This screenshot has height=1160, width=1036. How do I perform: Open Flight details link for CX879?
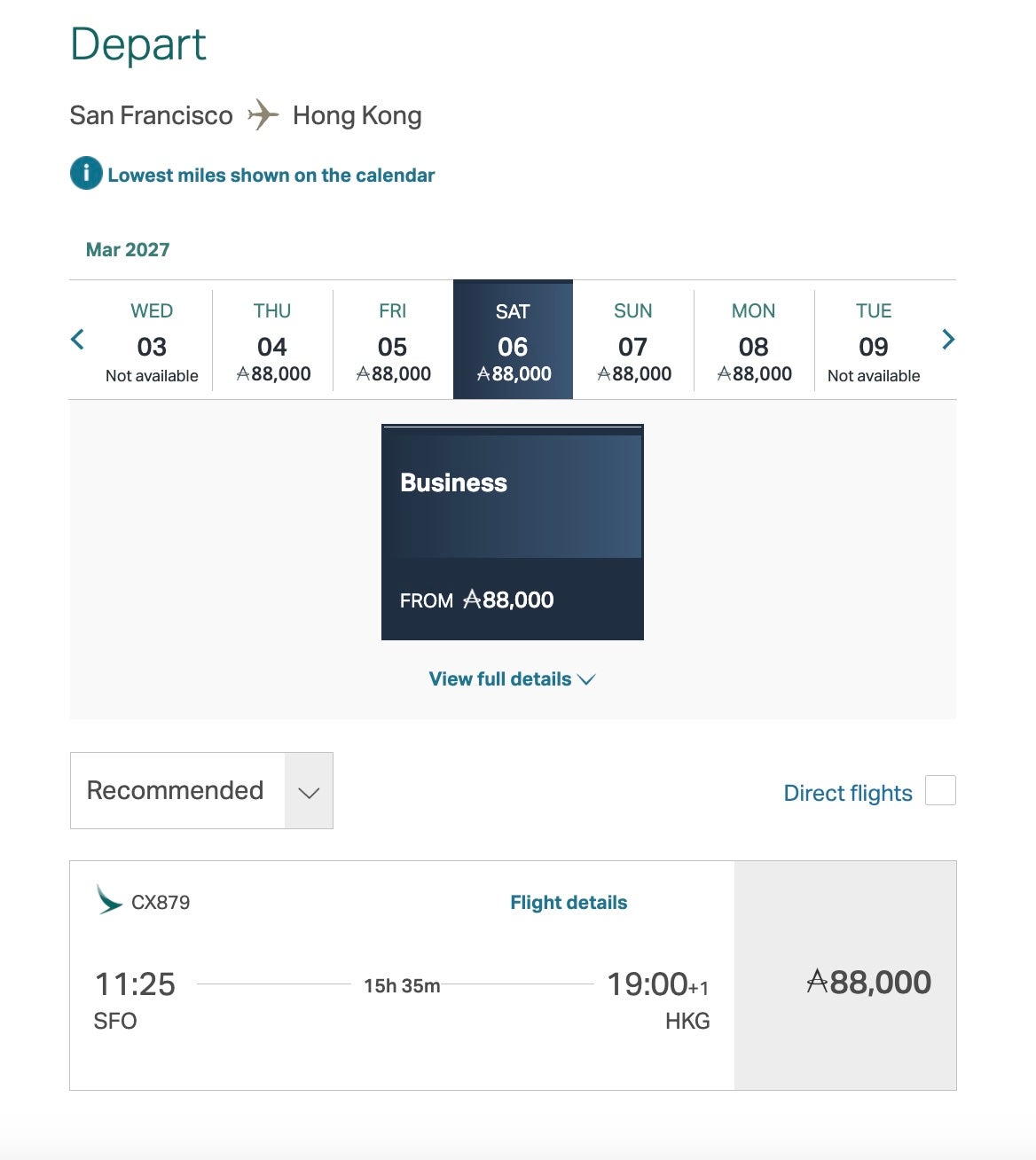(x=569, y=903)
